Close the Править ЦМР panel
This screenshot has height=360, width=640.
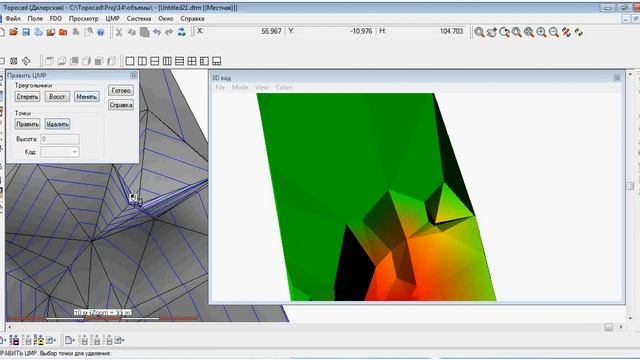click(x=133, y=76)
